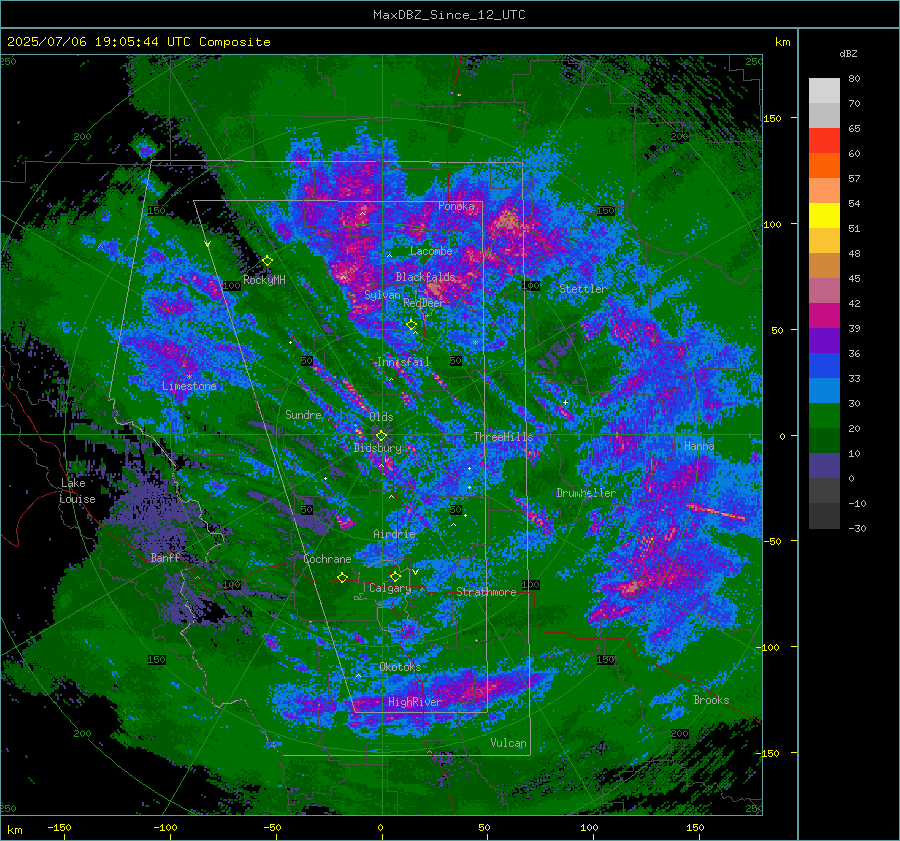Select the Lacombe label
The image size is (900, 841).
point(431,251)
